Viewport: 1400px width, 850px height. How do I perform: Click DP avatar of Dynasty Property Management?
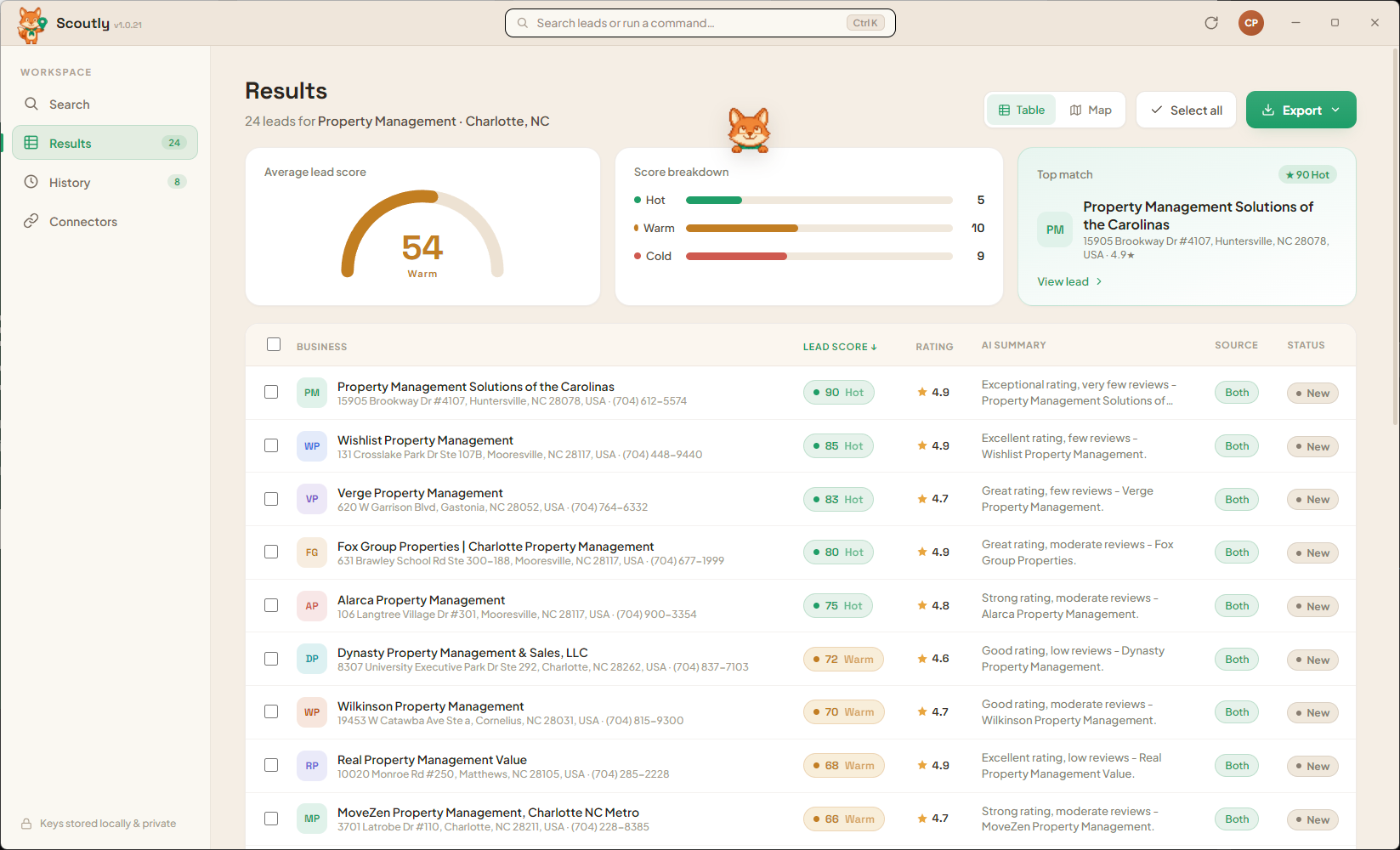pos(312,659)
